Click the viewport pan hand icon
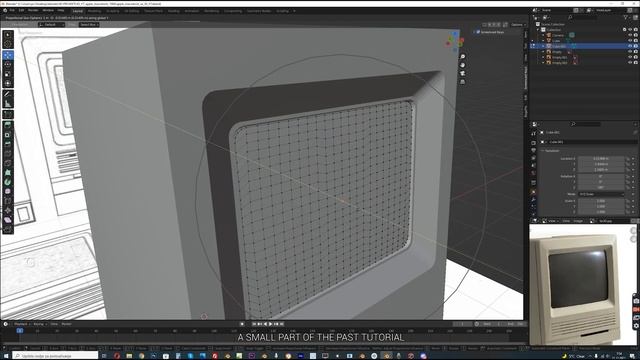 pyautogui.click(x=462, y=65)
